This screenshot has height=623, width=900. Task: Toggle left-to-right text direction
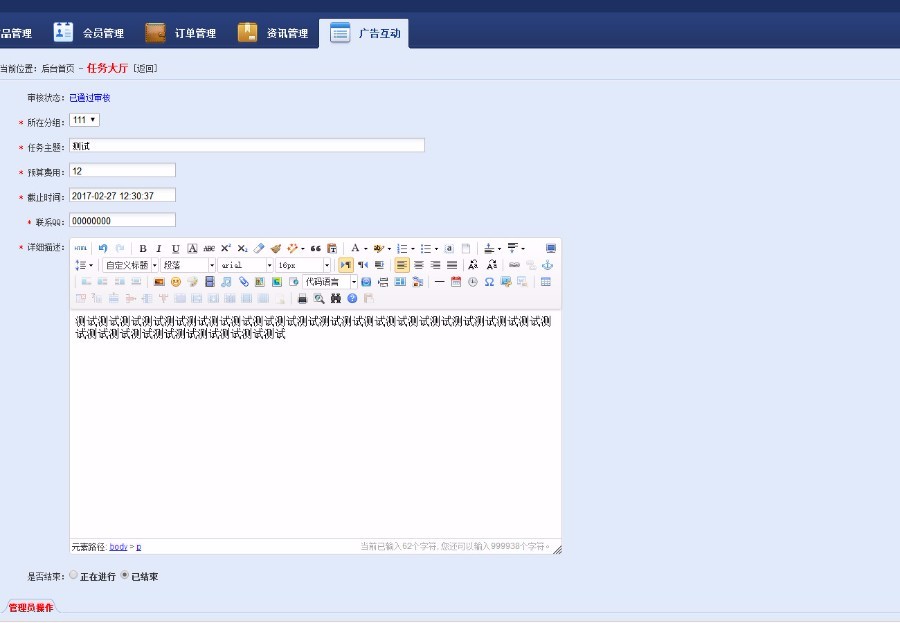point(346,265)
